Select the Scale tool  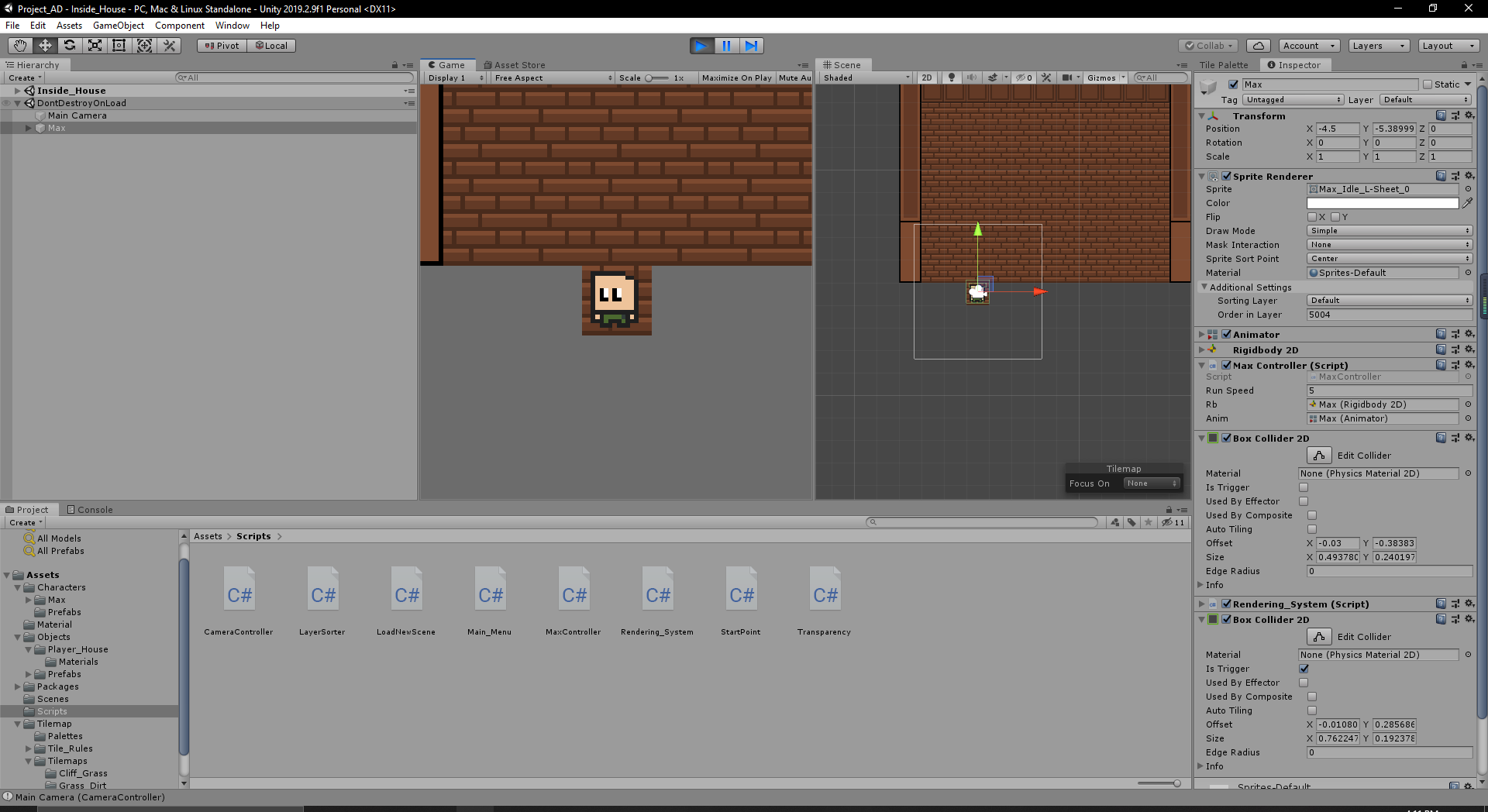95,46
